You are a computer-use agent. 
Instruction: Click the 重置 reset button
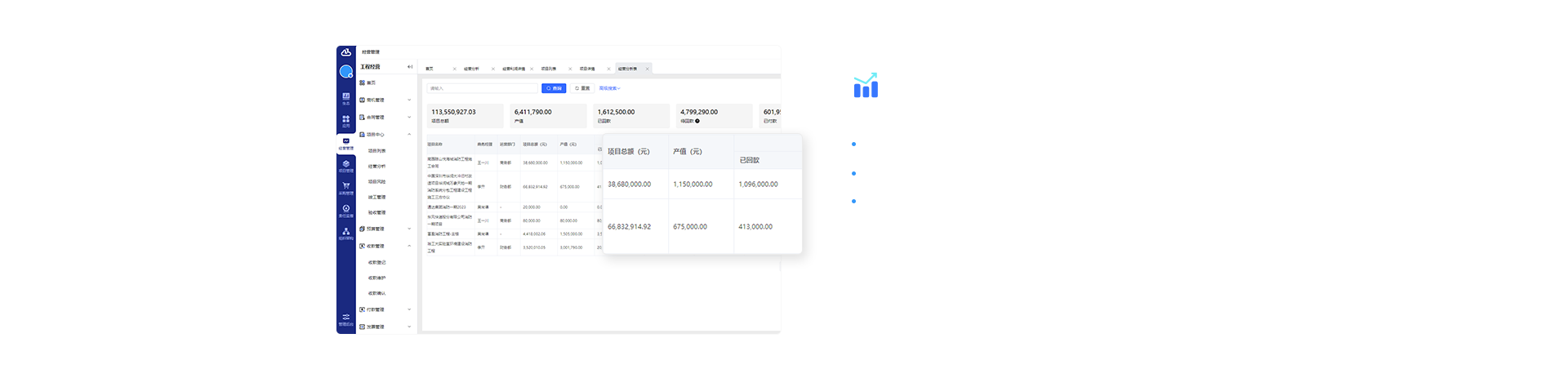tap(582, 88)
